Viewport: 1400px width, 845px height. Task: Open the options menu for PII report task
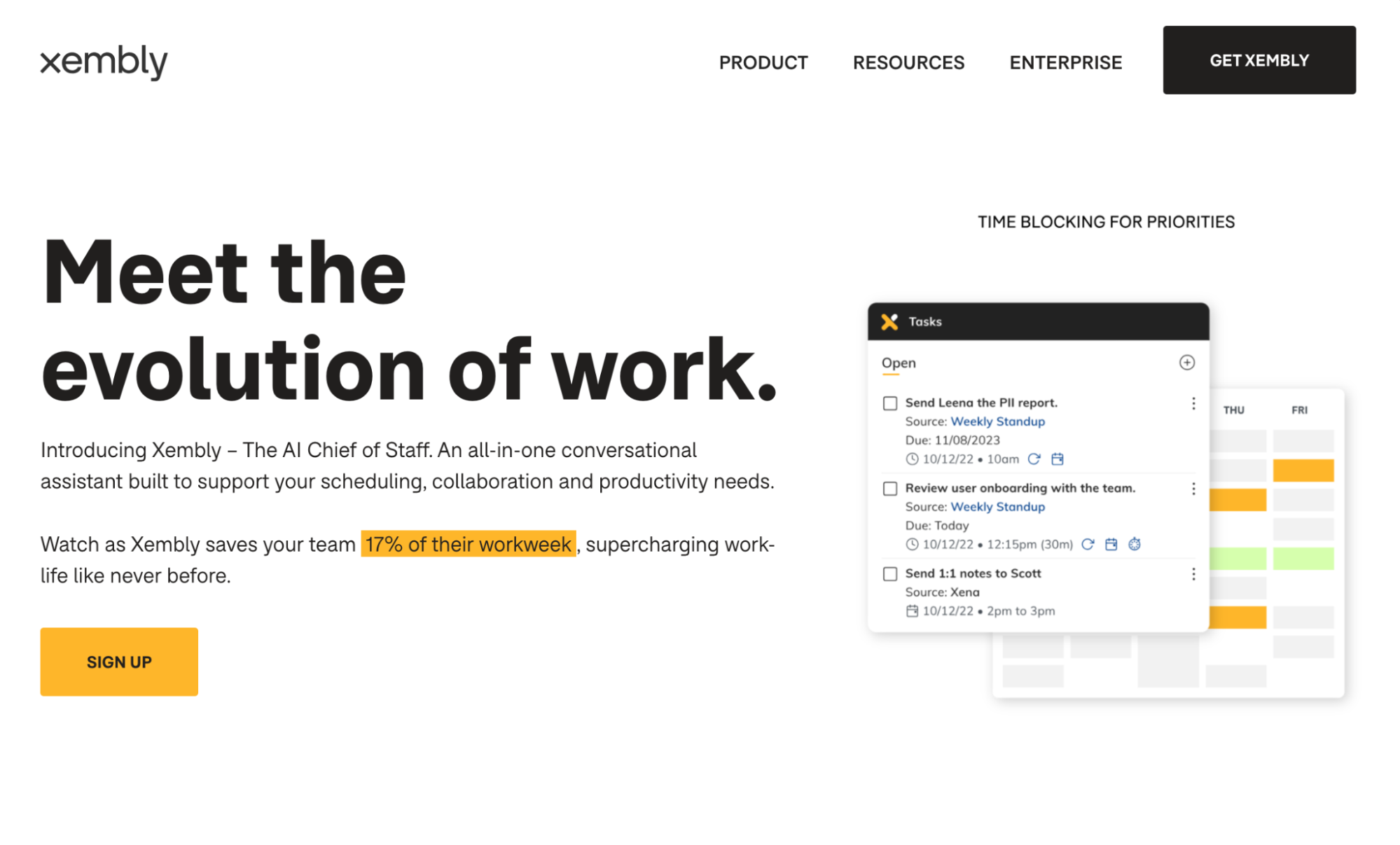pyautogui.click(x=1193, y=403)
